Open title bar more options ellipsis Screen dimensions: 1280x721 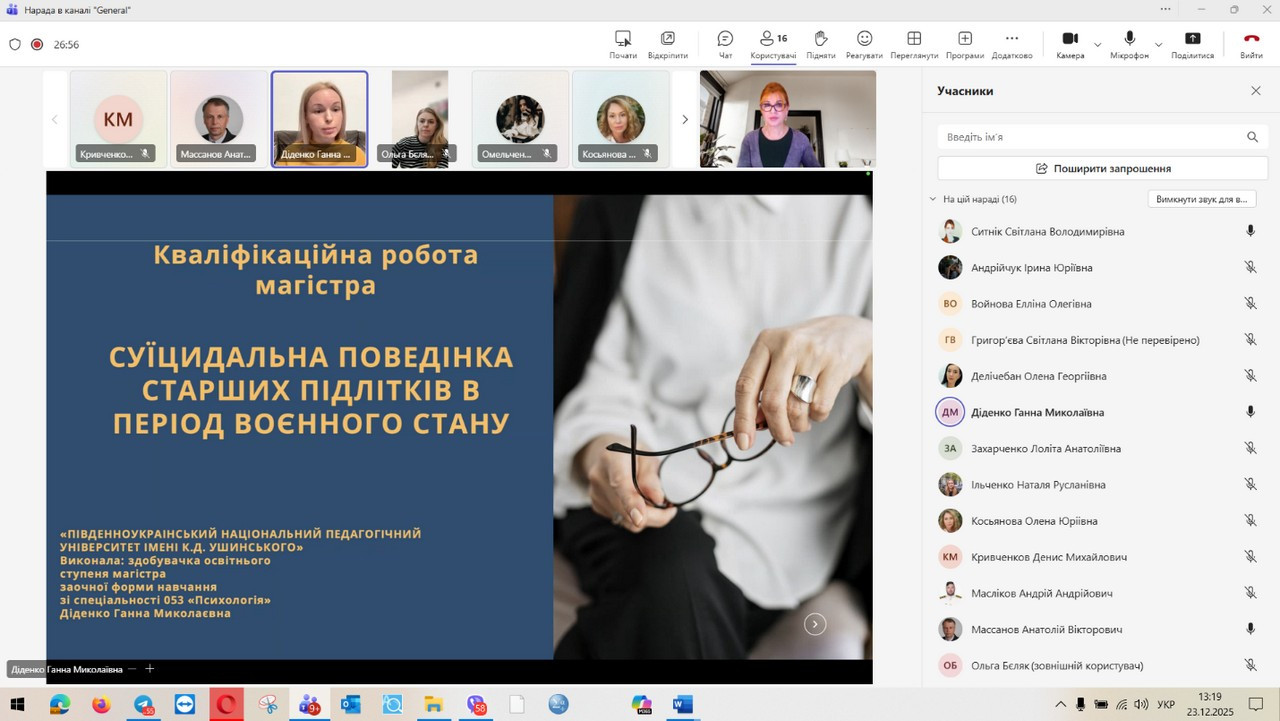tap(1165, 10)
